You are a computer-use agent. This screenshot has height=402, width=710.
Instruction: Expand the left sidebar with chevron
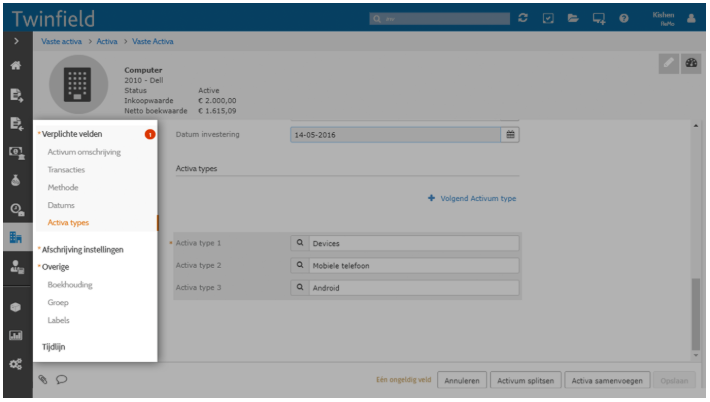(x=16, y=41)
